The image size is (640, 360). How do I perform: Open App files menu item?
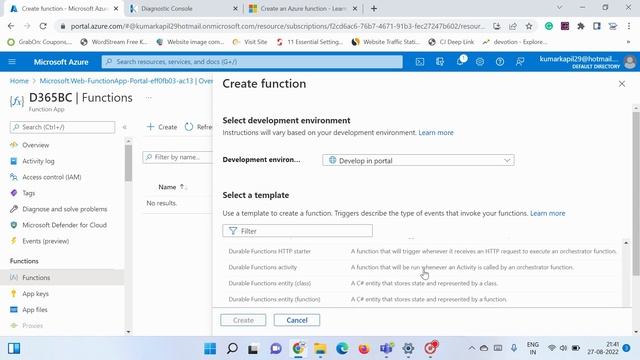(35, 309)
